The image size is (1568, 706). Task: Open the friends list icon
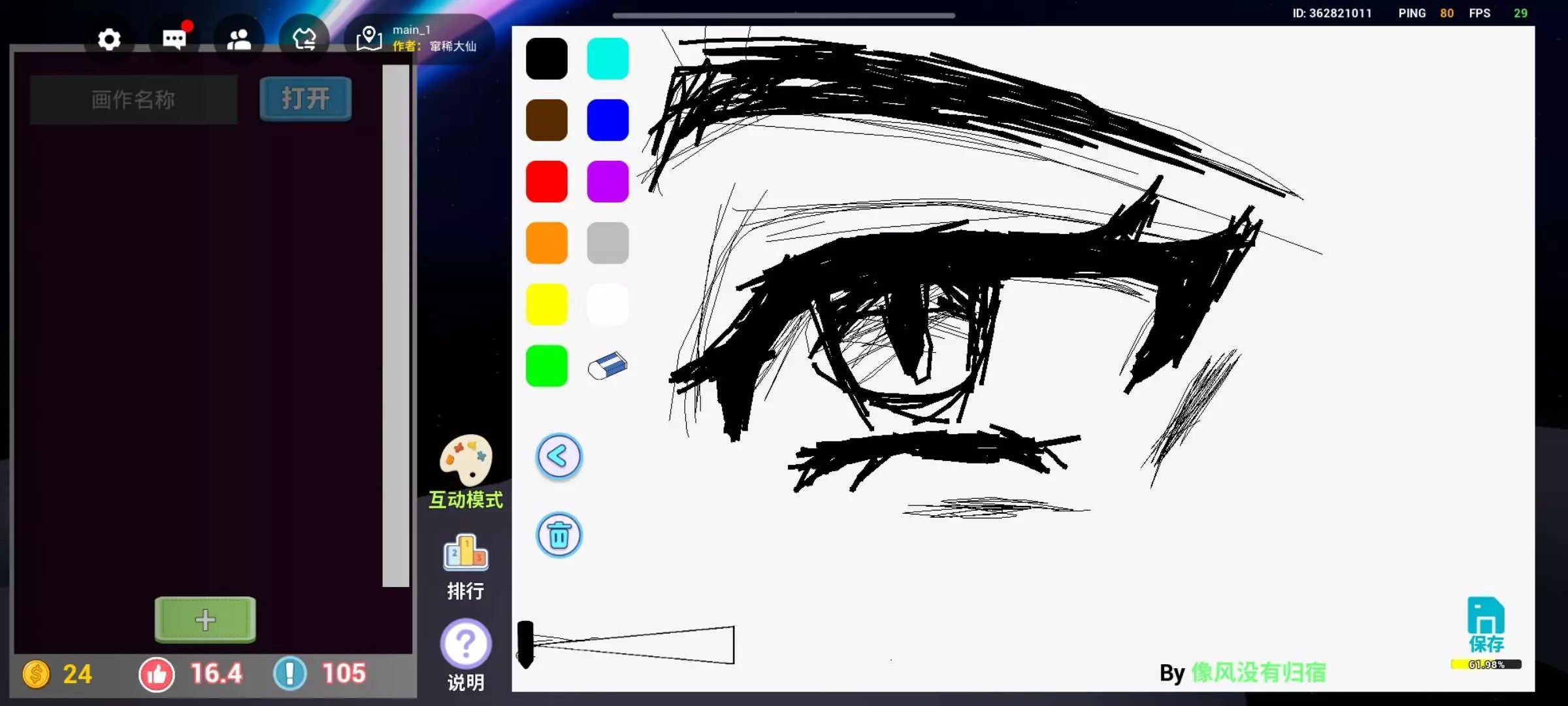tap(238, 40)
